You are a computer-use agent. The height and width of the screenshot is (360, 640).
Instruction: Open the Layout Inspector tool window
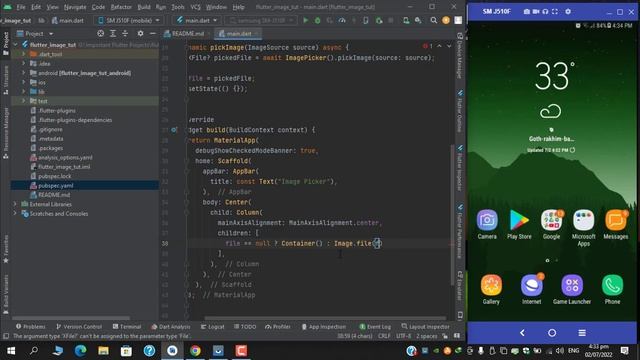(425, 327)
